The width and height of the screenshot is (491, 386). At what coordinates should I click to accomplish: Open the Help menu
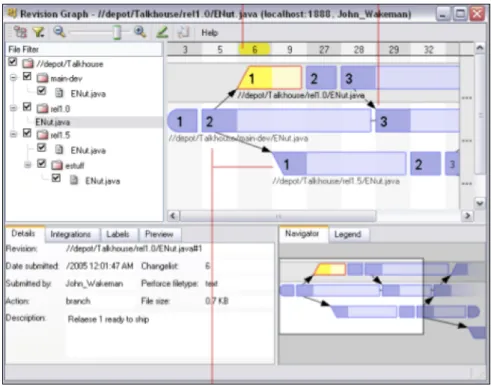210,33
